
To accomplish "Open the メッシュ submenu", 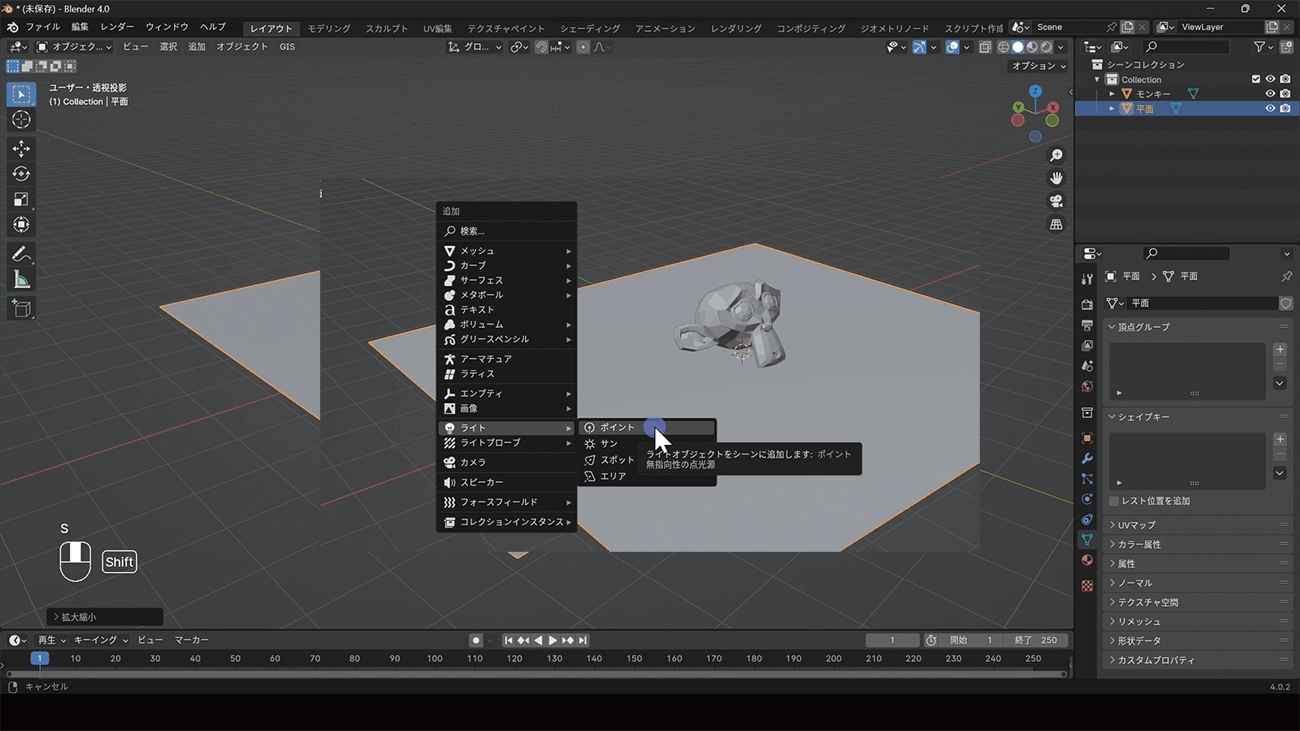I will tap(507, 251).
